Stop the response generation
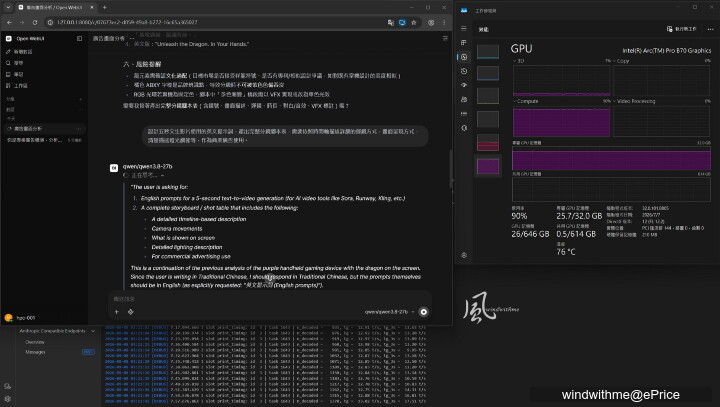 [x=423, y=312]
